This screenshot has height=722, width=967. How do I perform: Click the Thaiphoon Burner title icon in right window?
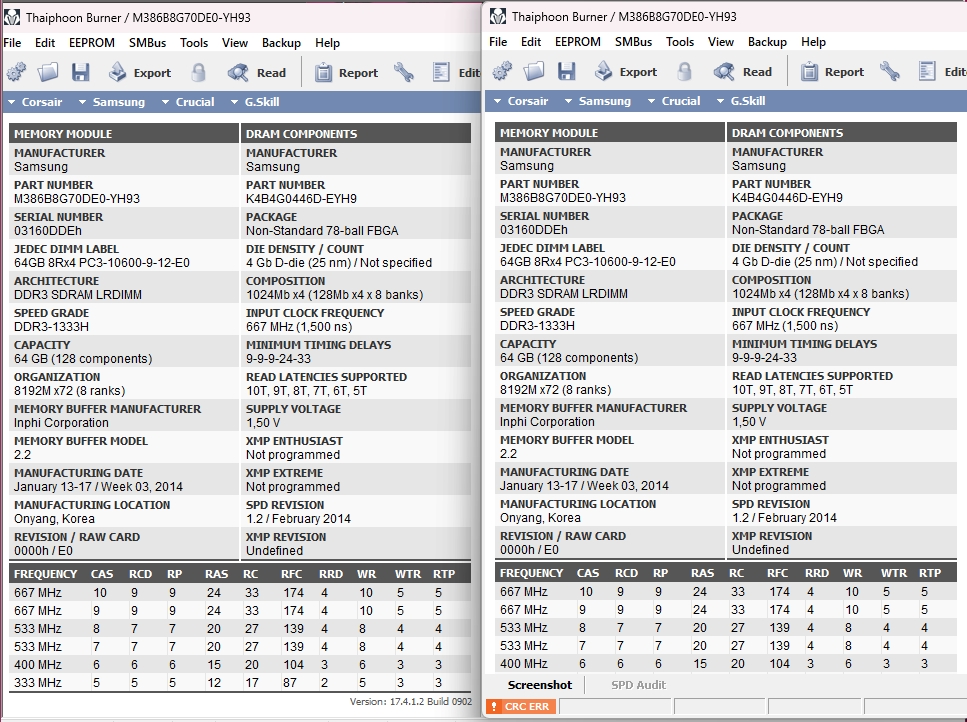[x=498, y=16]
